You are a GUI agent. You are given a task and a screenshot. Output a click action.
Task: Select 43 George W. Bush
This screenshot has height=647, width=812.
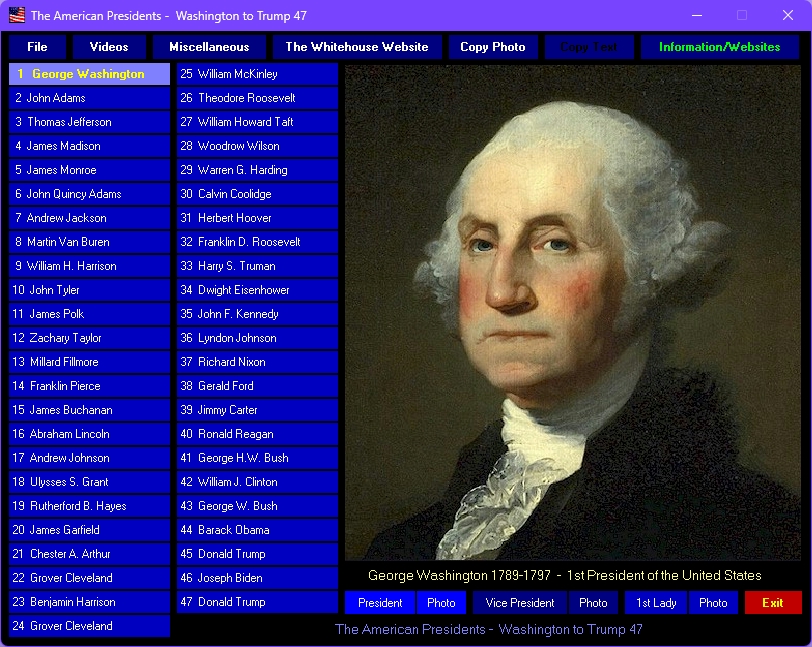point(257,506)
